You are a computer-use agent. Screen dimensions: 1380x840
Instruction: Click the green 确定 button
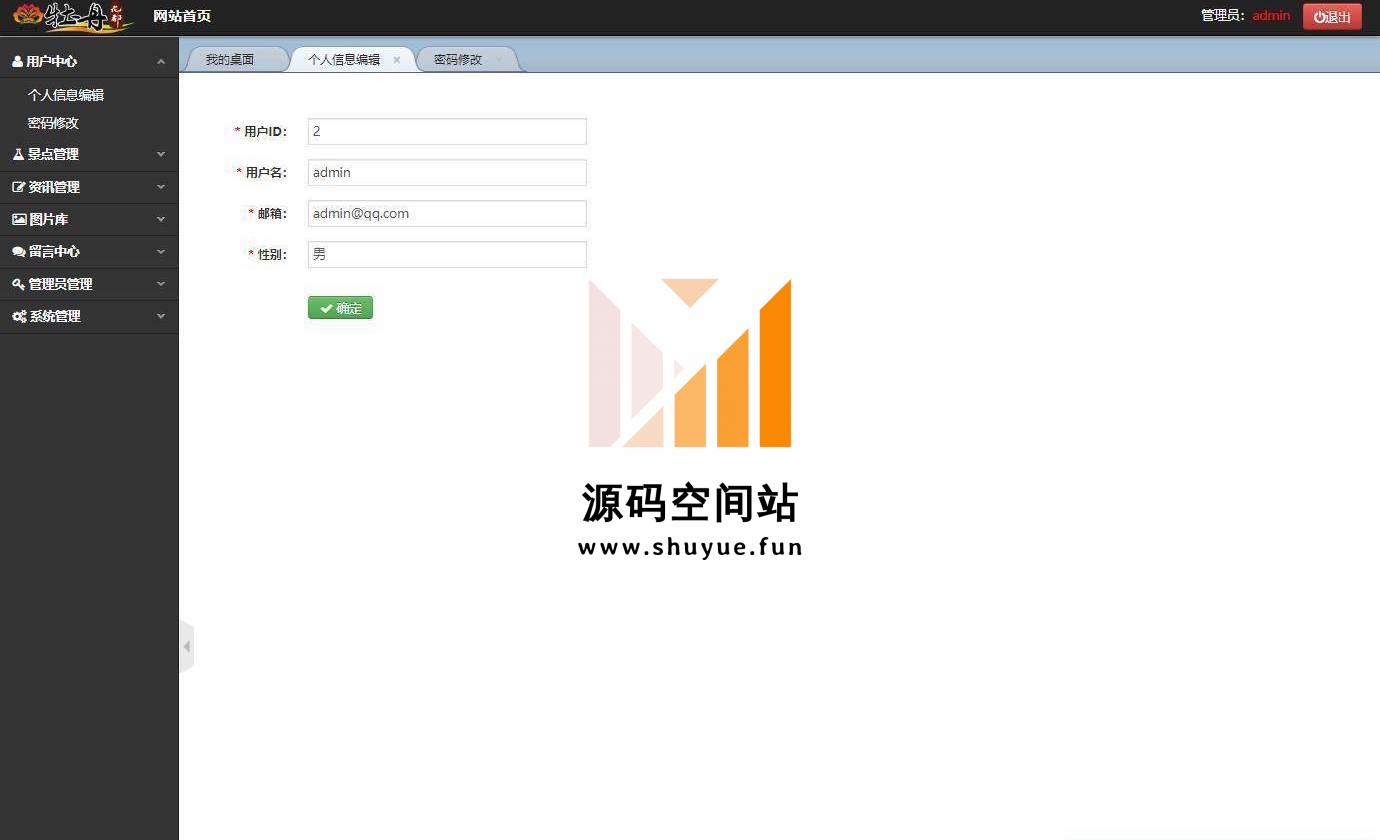(340, 308)
